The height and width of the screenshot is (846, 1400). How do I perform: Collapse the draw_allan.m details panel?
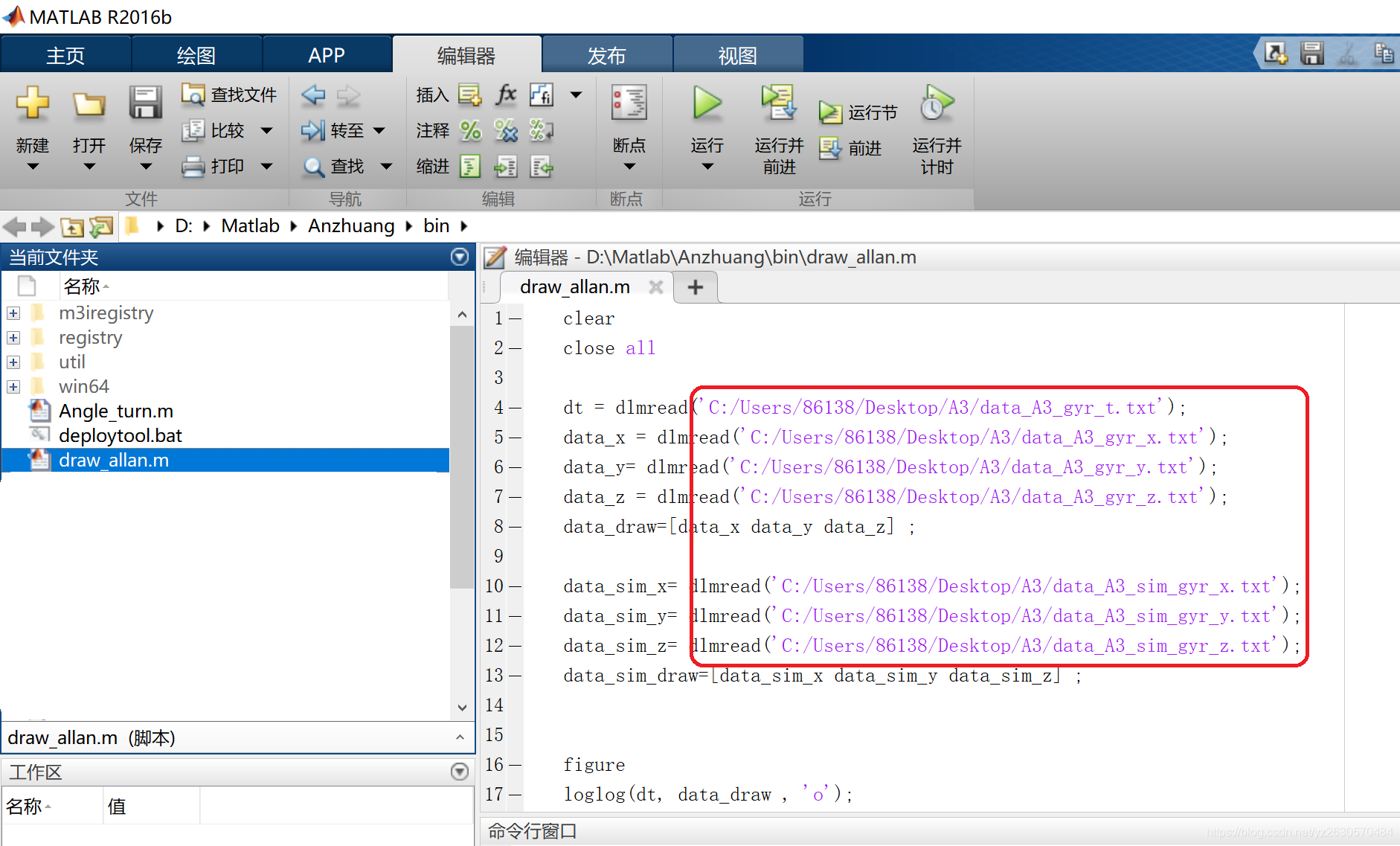click(x=460, y=737)
